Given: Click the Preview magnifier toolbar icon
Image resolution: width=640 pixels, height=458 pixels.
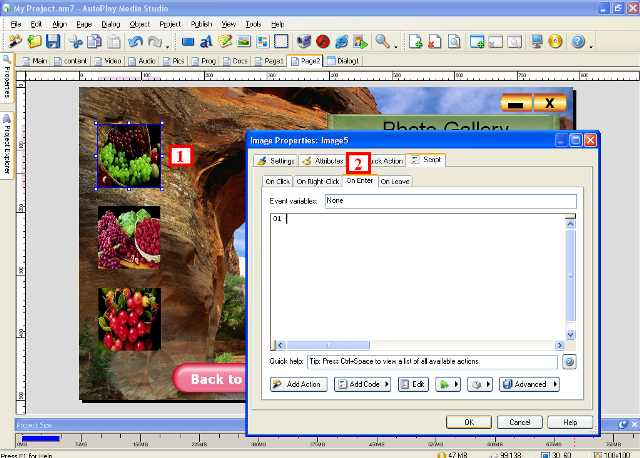Looking at the screenshot, I should 383,42.
